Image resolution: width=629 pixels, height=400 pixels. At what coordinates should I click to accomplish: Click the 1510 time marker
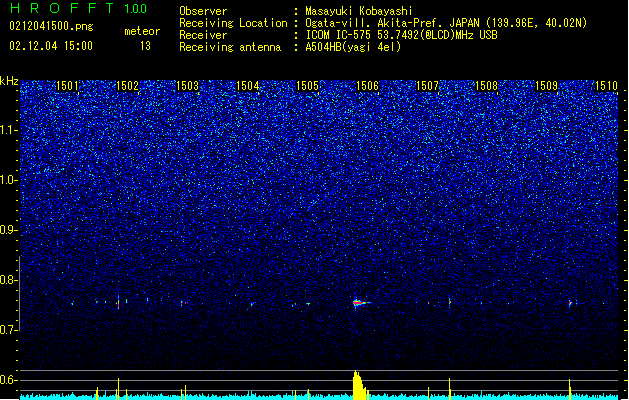coord(606,86)
